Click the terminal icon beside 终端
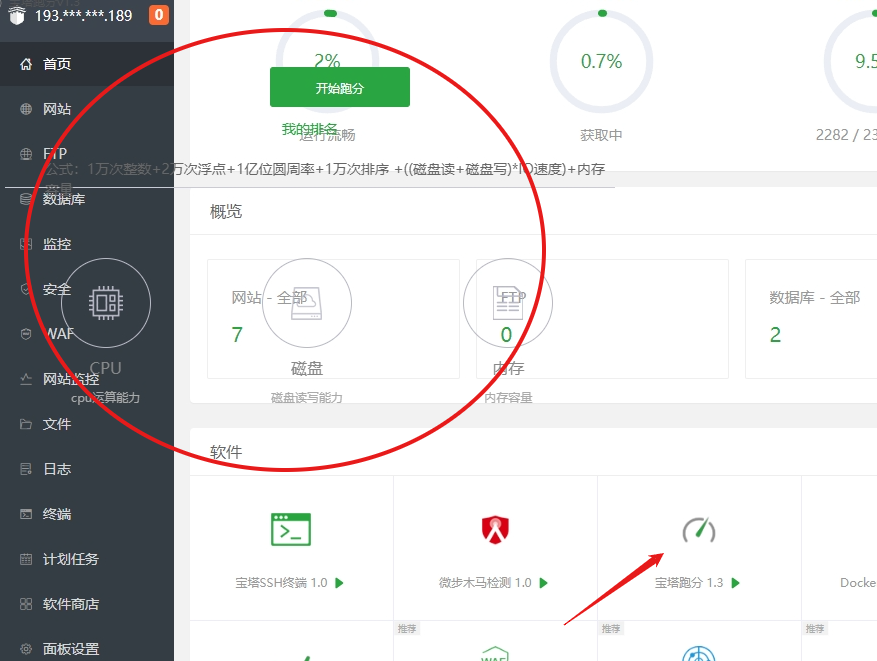 pos(26,514)
